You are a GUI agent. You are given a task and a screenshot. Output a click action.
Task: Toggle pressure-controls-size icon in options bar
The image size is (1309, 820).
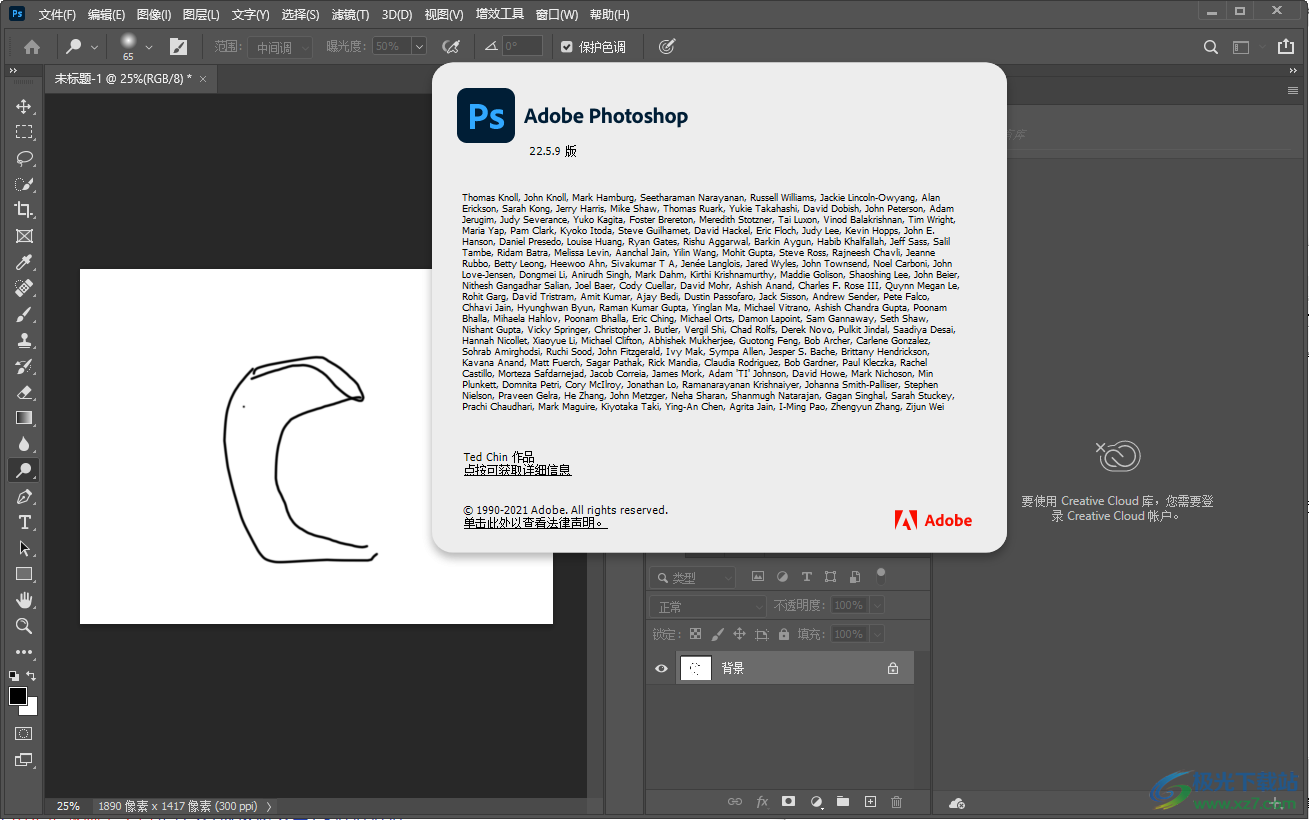point(666,46)
